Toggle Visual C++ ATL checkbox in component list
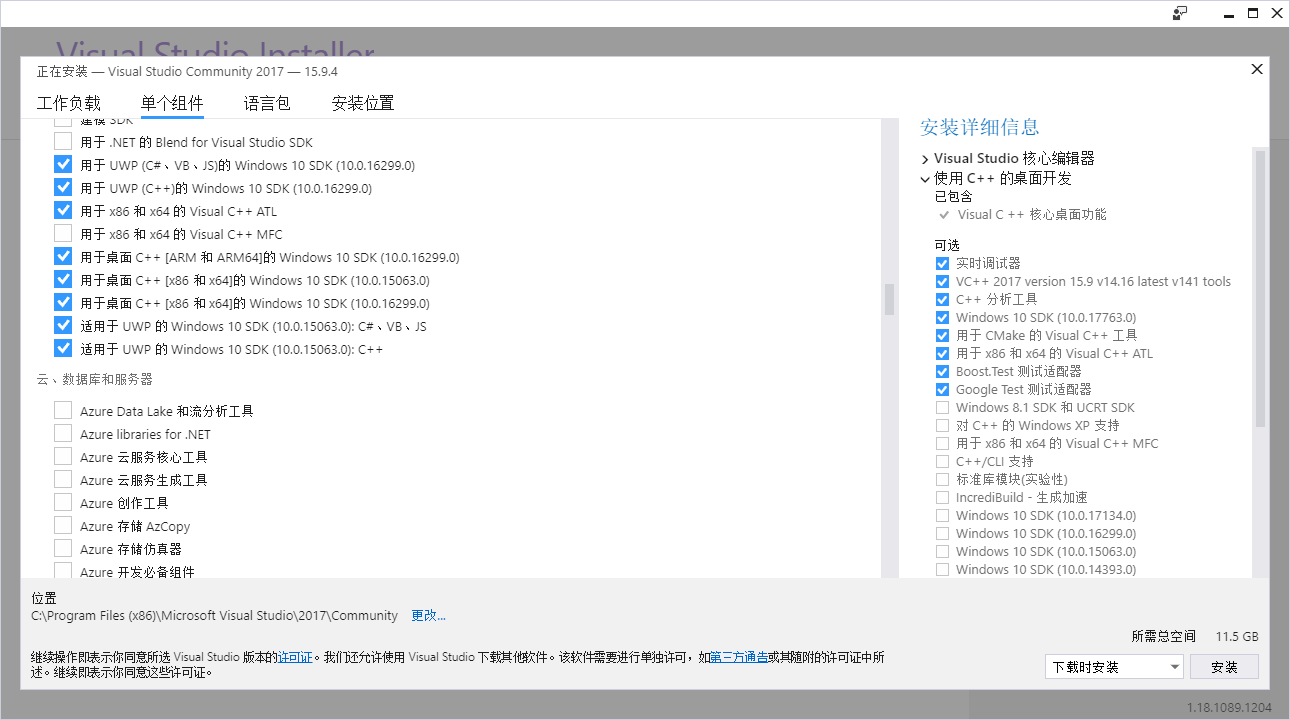Viewport: 1290px width, 720px height. (63, 211)
